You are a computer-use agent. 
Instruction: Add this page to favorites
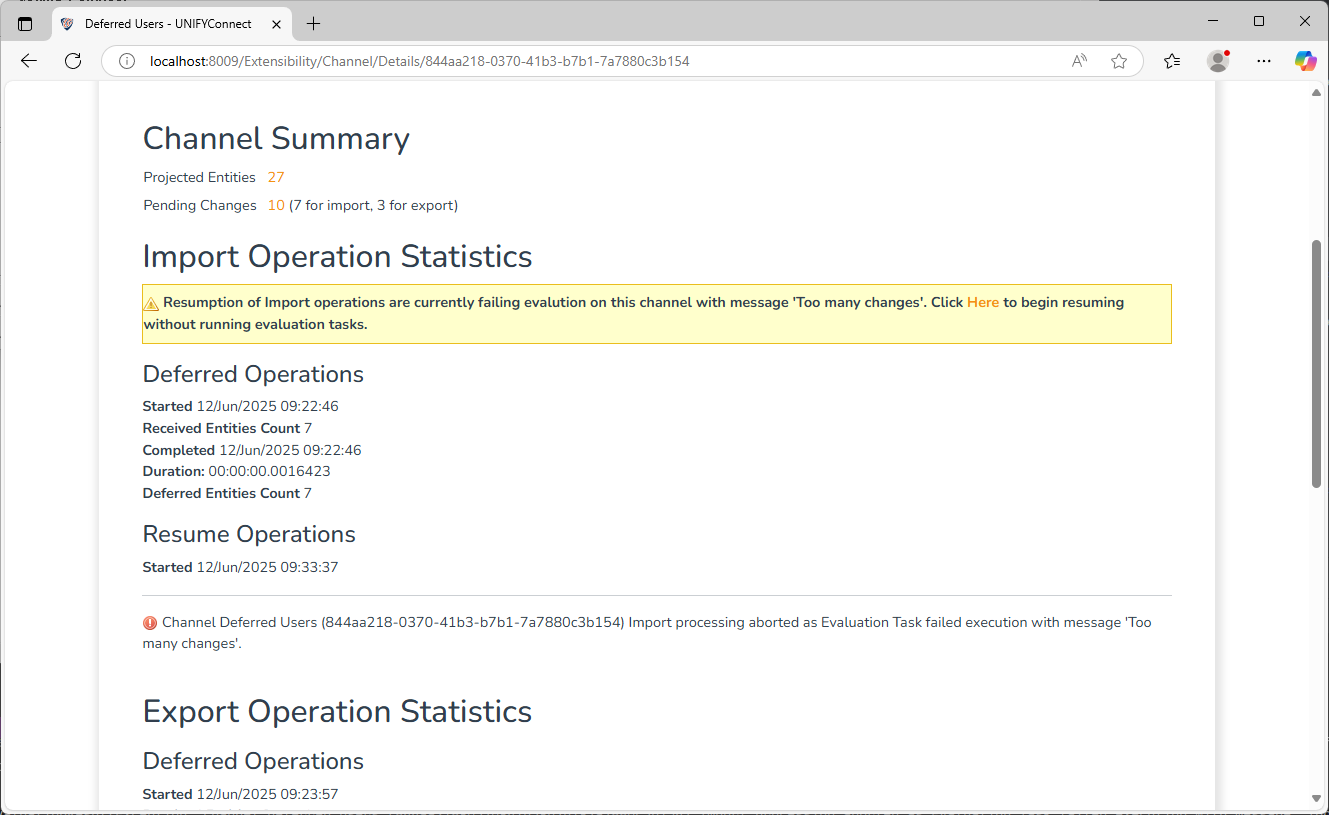tap(1119, 61)
